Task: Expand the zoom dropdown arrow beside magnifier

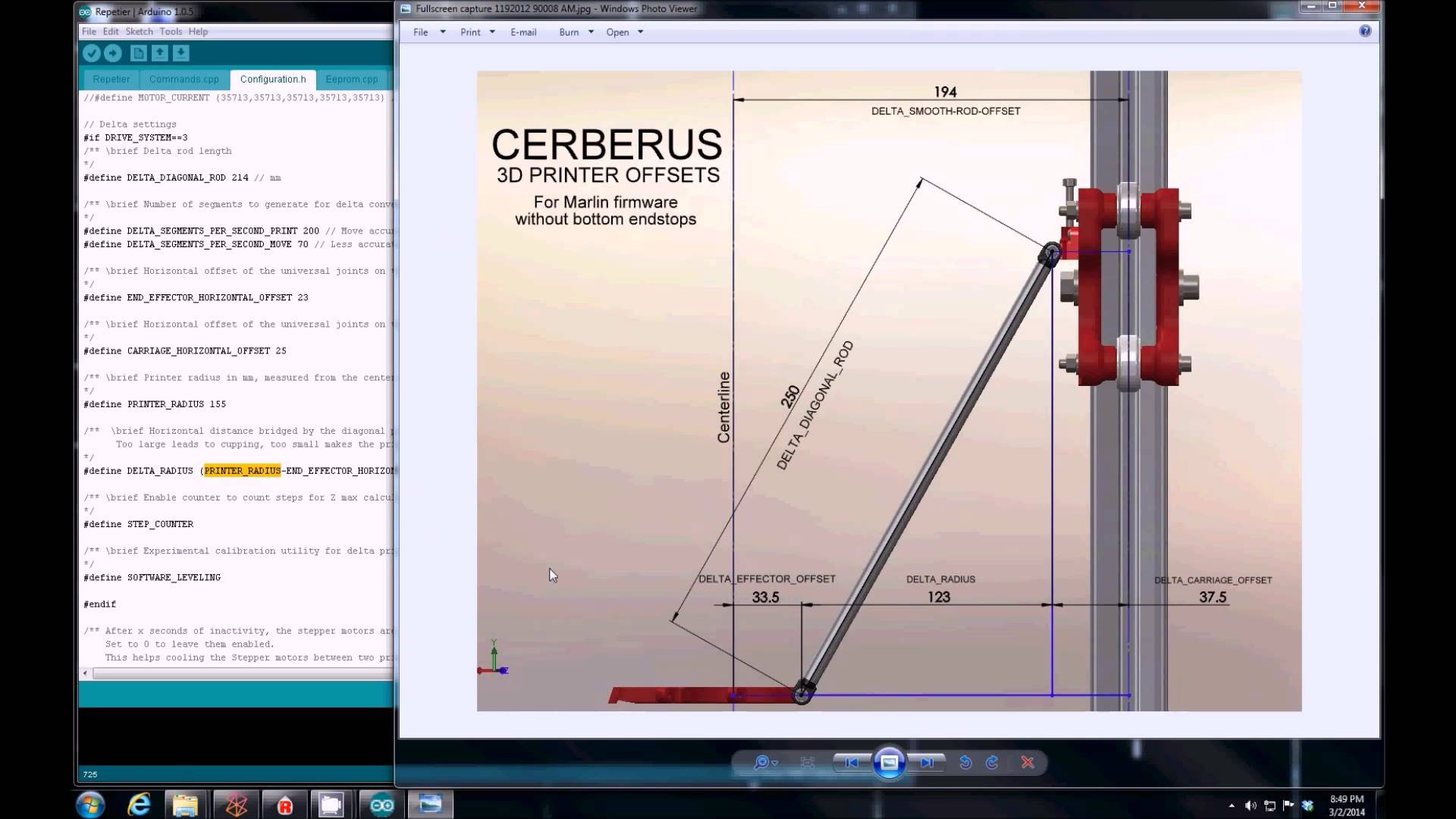Action: pyautogui.click(x=774, y=763)
